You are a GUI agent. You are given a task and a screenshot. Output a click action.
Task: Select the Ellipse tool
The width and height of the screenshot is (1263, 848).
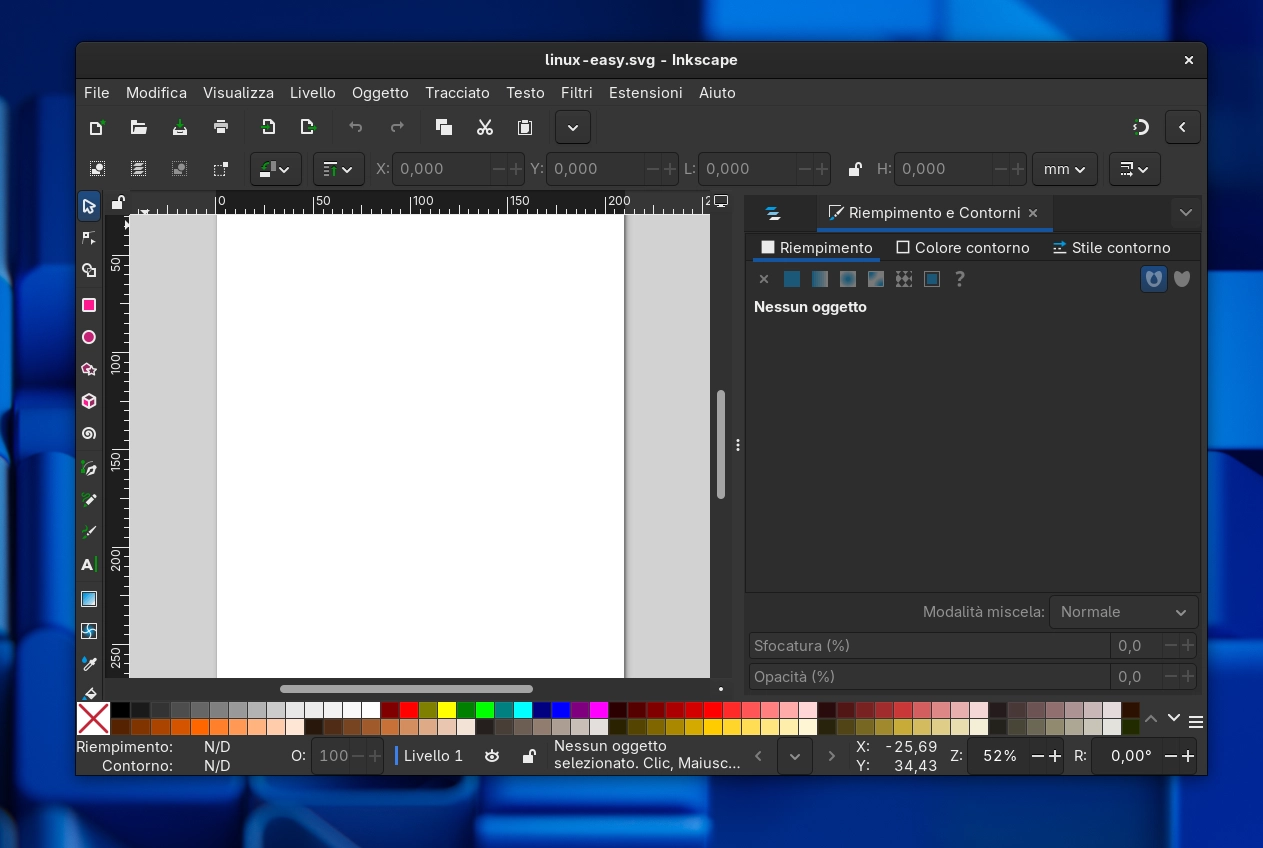coord(88,337)
